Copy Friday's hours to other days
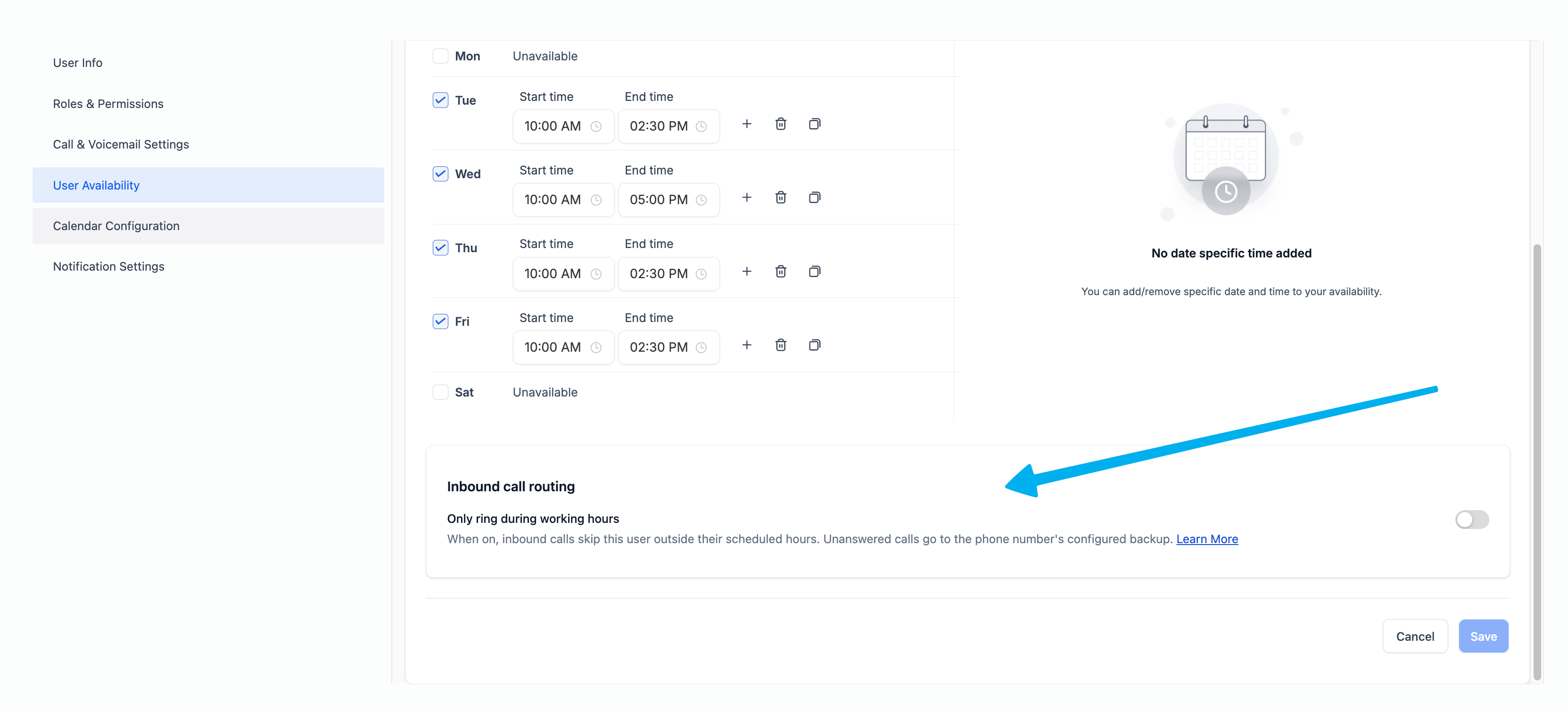Viewport: 1568px width, 711px height. pos(815,345)
